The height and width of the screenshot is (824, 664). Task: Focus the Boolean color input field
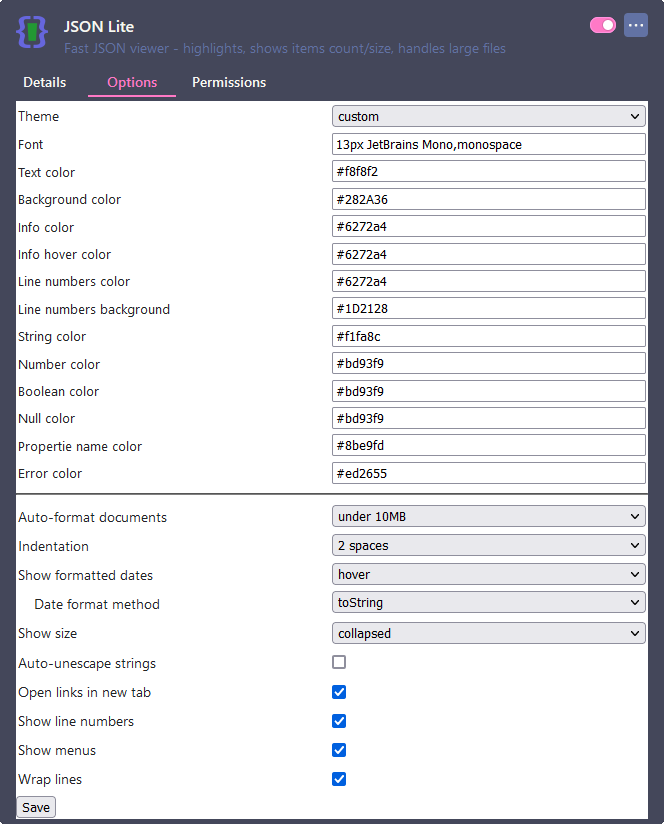(x=489, y=391)
